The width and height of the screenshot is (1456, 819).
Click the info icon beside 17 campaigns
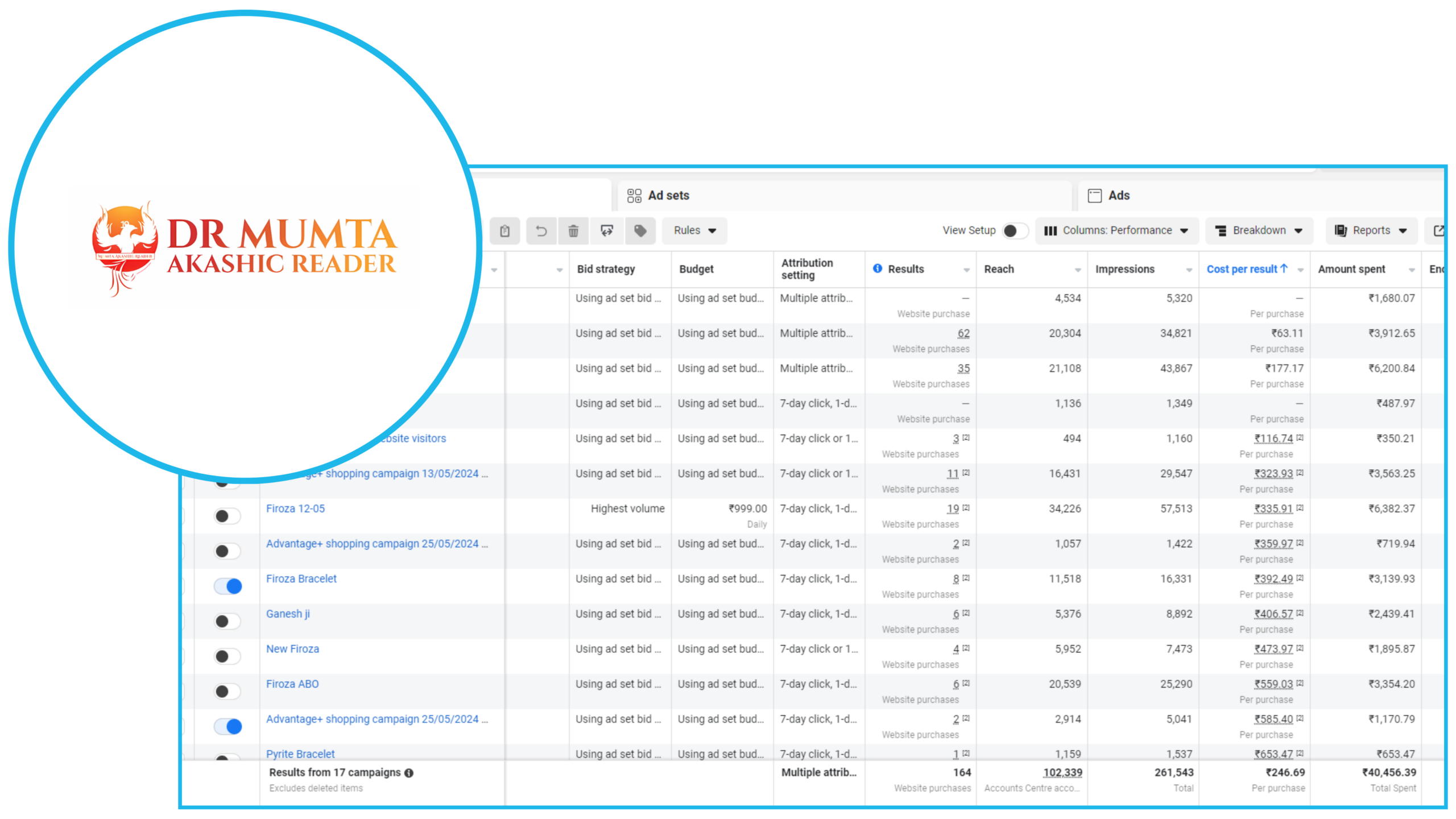(409, 773)
